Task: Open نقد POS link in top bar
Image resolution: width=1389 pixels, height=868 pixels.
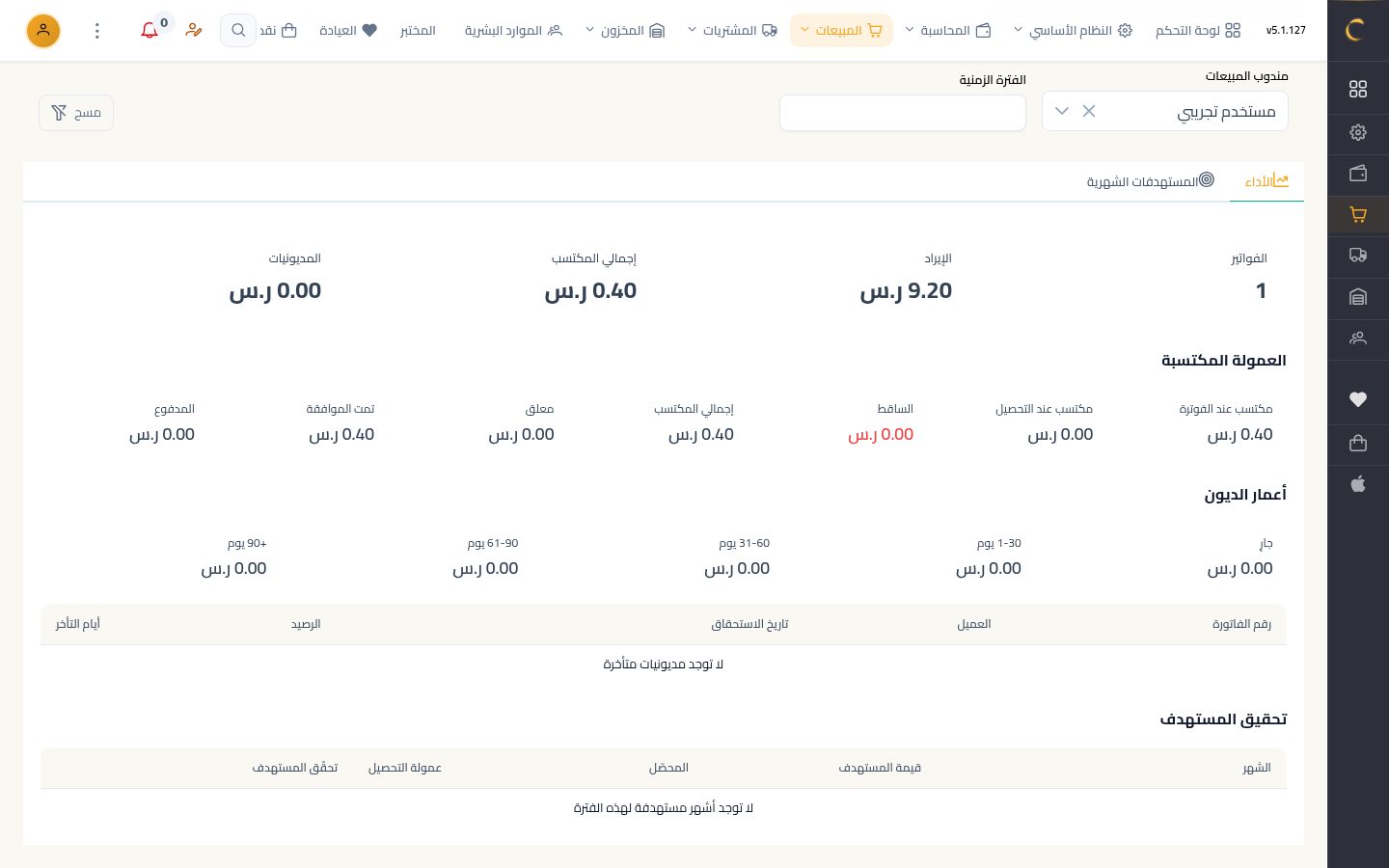Action: 278,31
